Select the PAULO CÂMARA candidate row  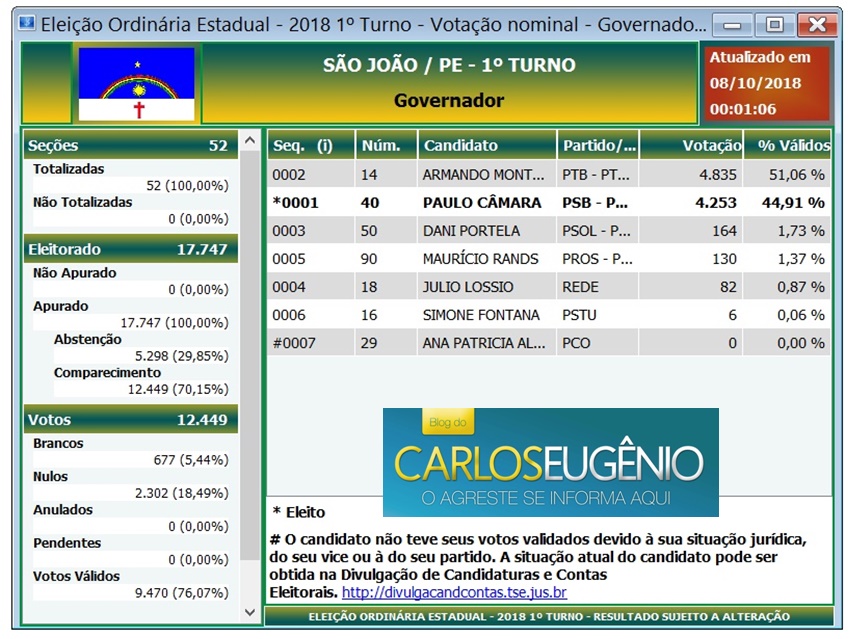(549, 203)
